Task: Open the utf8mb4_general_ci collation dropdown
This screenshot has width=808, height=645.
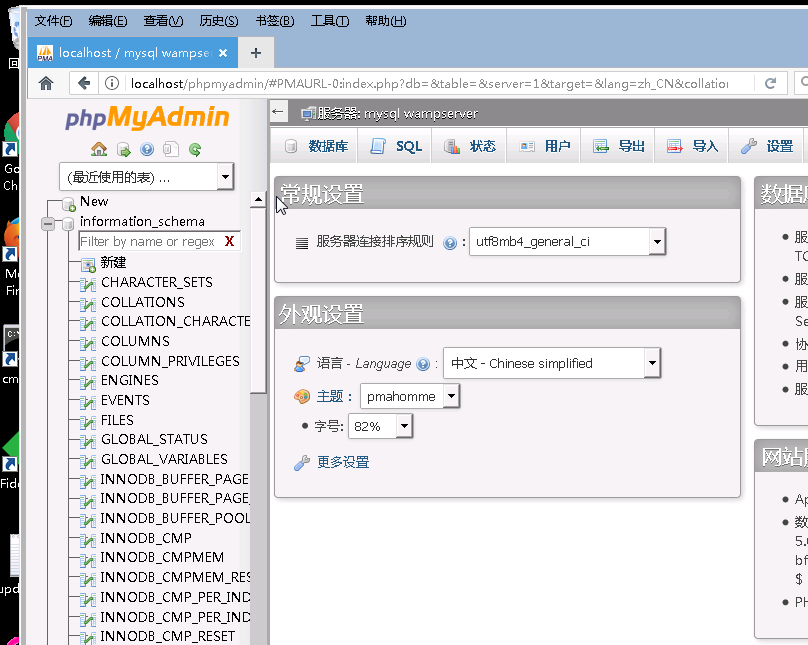Action: point(567,241)
